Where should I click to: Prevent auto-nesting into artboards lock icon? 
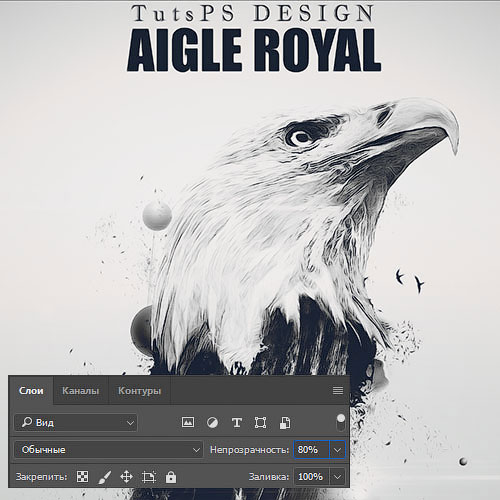point(149,477)
